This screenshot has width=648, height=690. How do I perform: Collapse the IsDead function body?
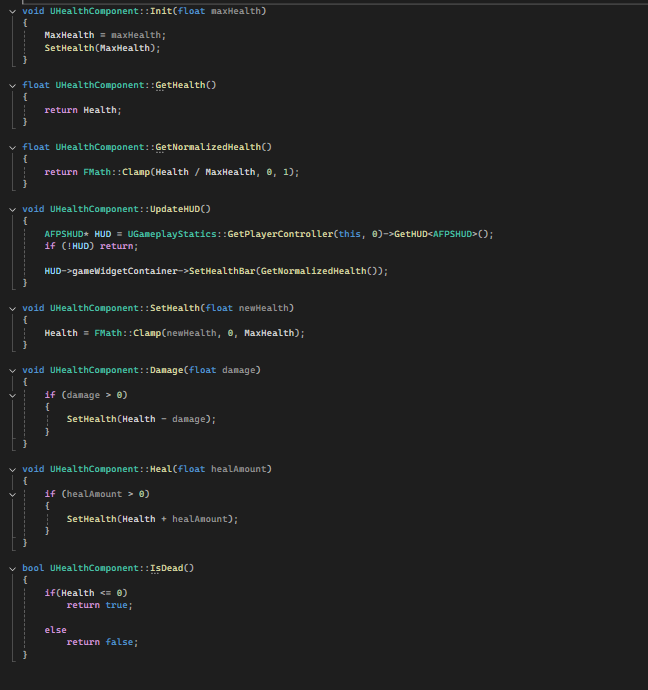click(x=12, y=568)
